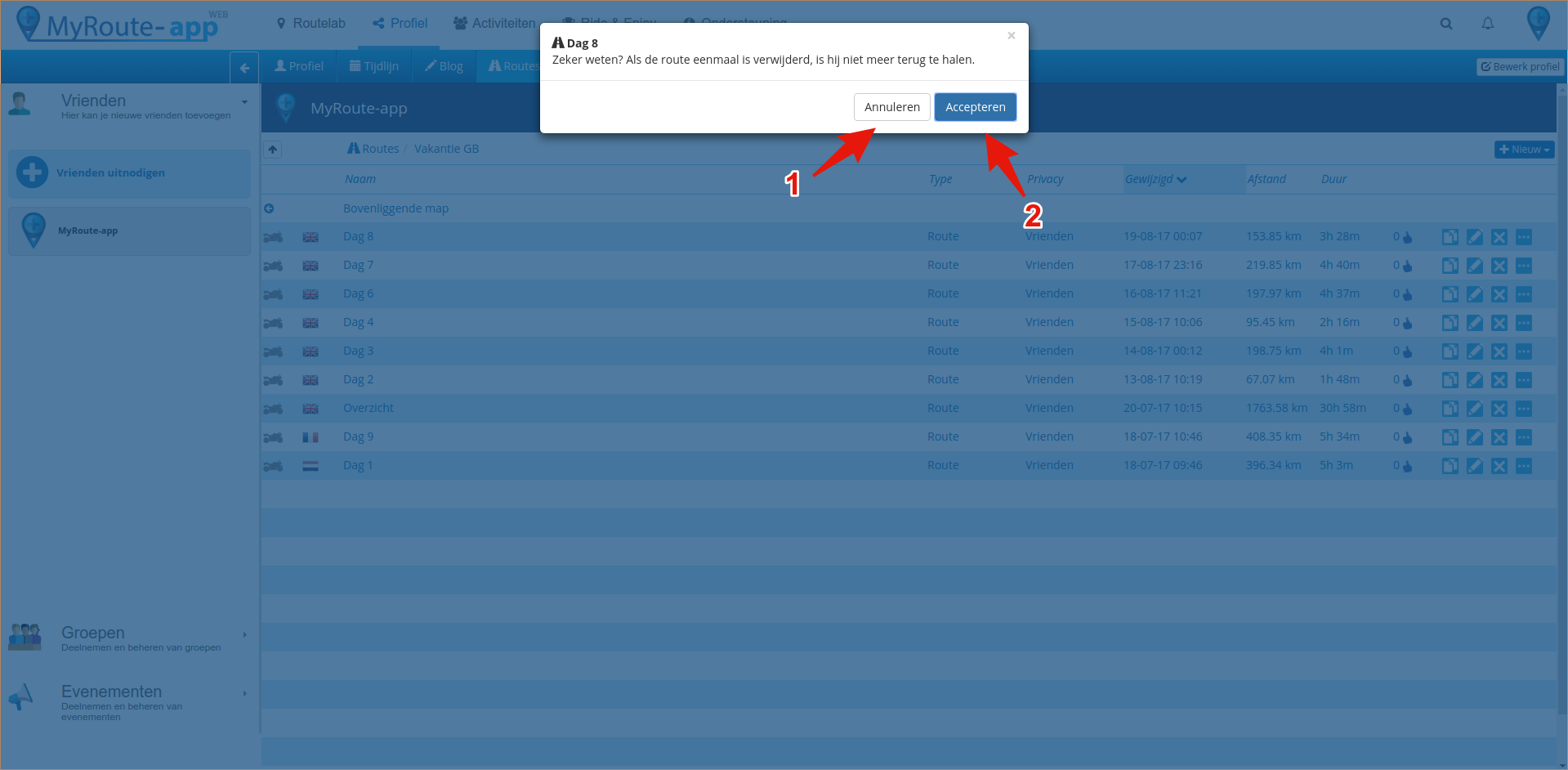Click date 18-07-17 09:46 cell
1568x770 pixels.
pos(1163,465)
